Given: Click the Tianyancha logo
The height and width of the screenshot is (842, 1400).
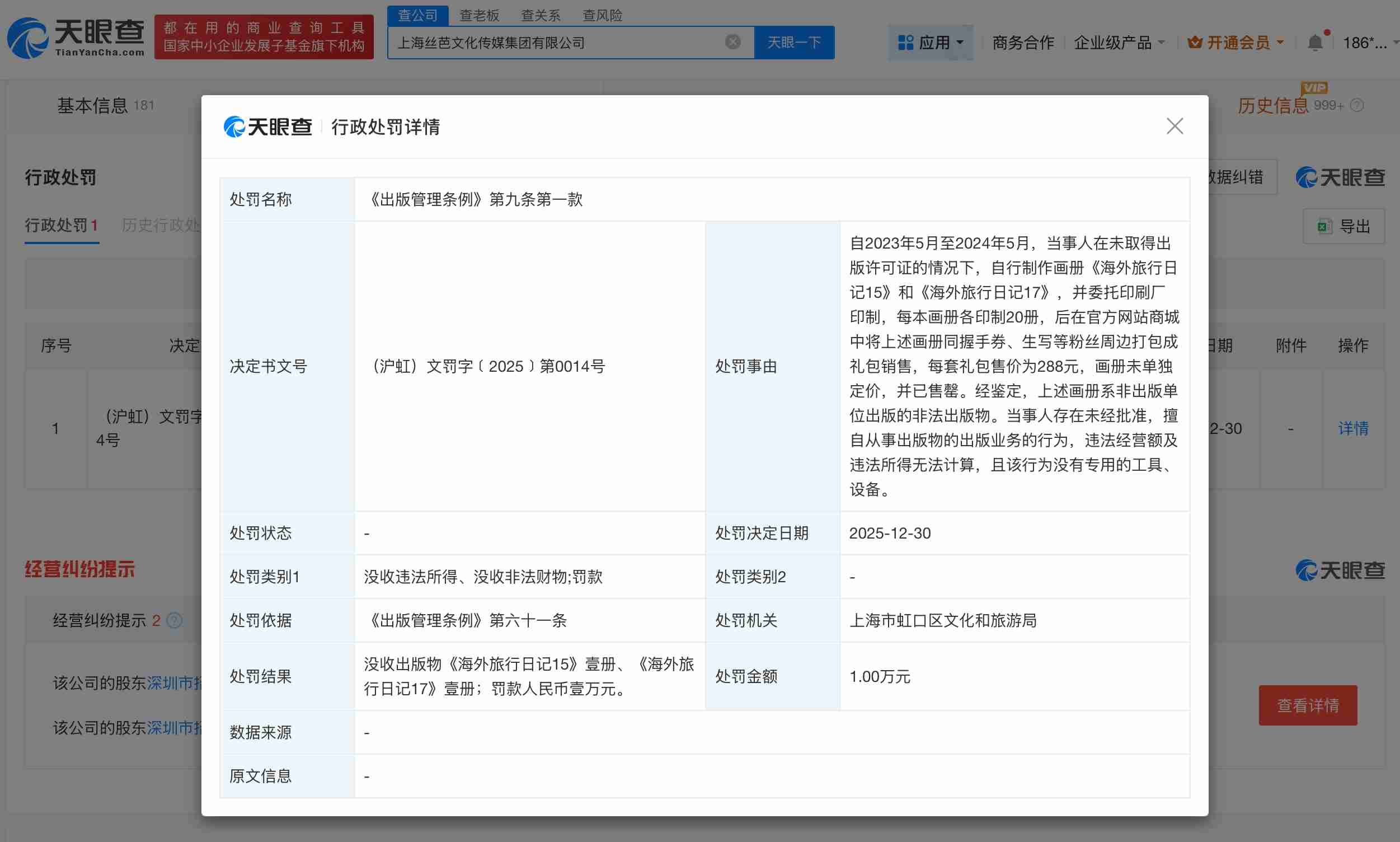Looking at the screenshot, I should tap(77, 36).
